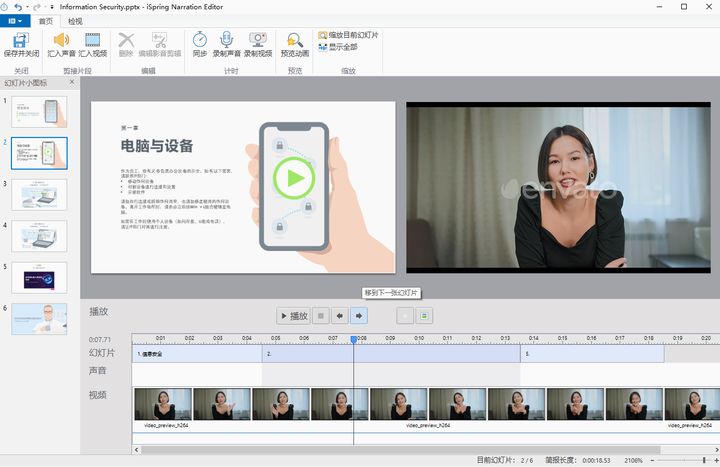Click the timeline scrollbar left arrow

click(136, 450)
